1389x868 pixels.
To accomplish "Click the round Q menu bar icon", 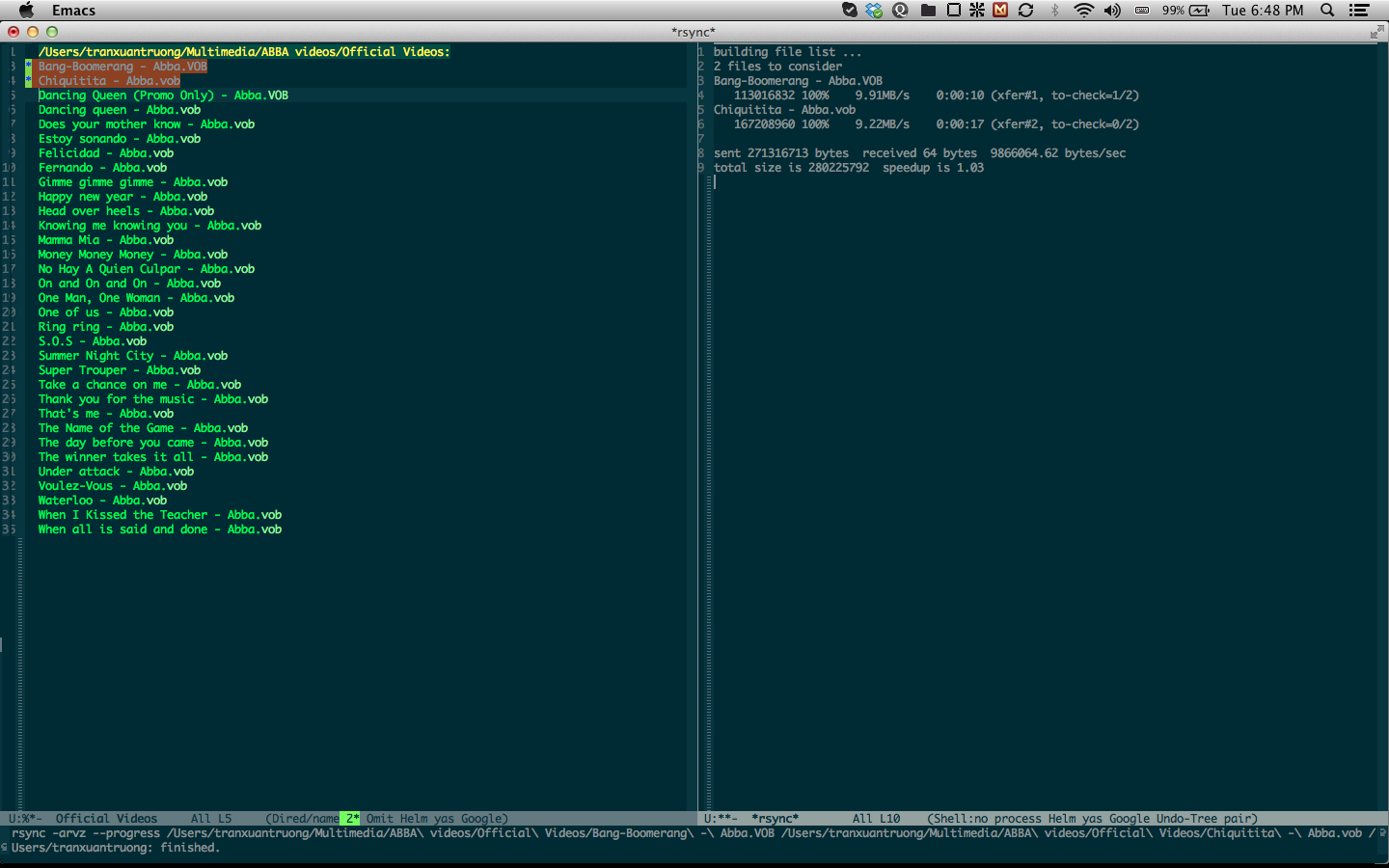I will pyautogui.click(x=901, y=10).
